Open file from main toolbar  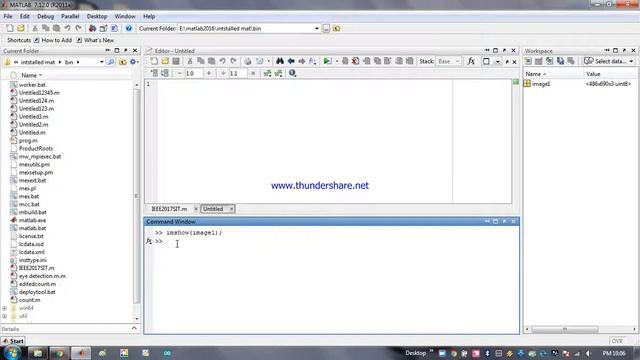pyautogui.click(x=21, y=28)
